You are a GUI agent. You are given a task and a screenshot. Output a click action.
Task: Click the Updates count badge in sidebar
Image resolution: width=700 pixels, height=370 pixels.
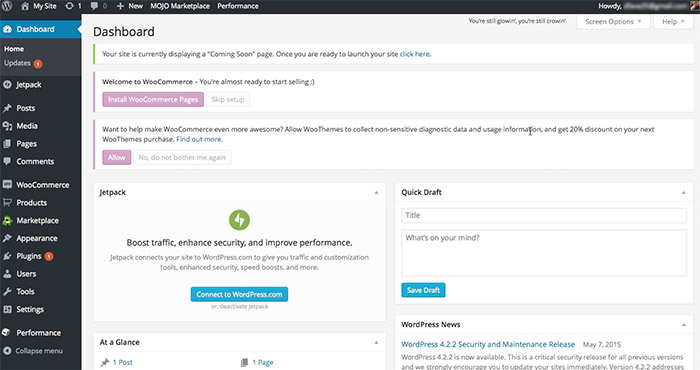tap(38, 63)
